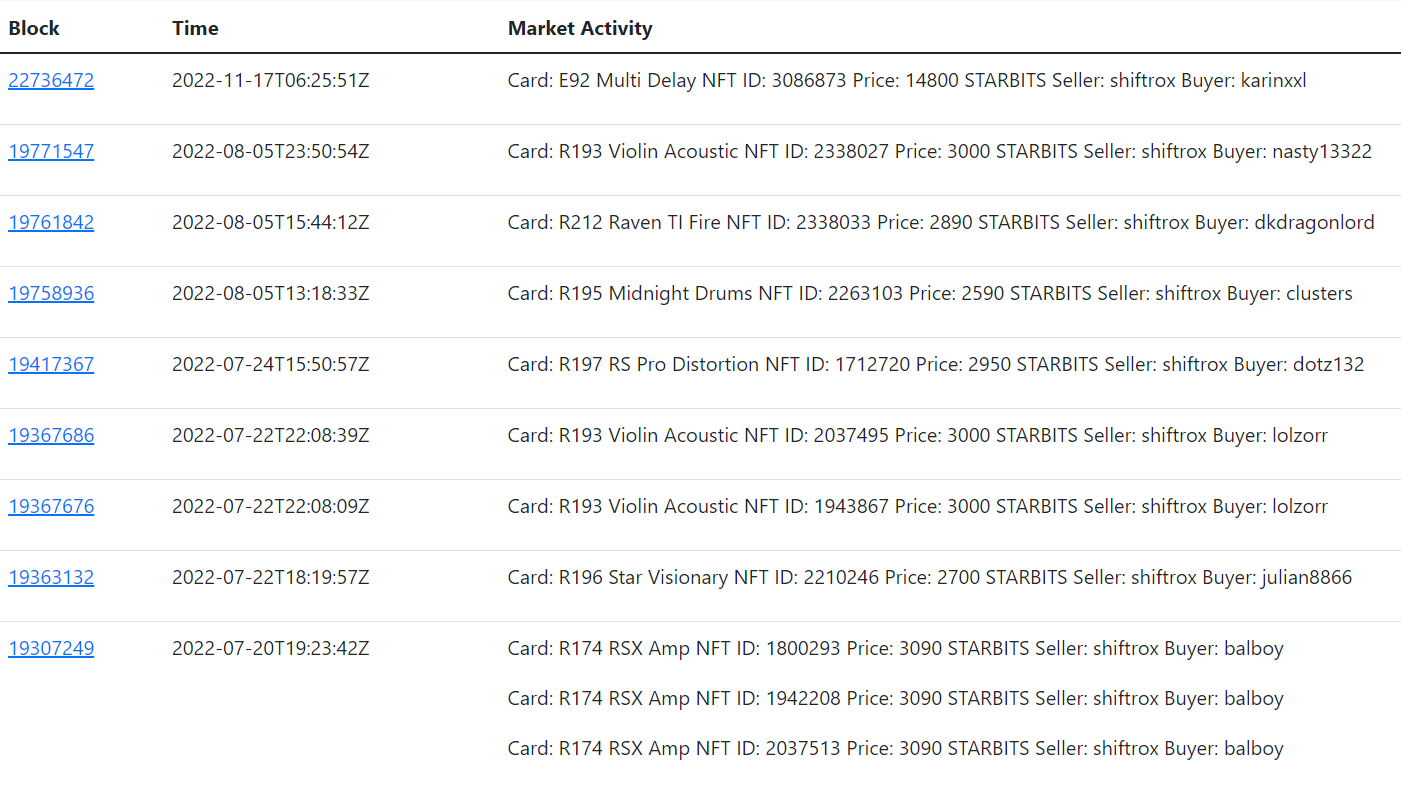
Task: Click the R197 RS Pro Distortion entry
Action: (936, 364)
